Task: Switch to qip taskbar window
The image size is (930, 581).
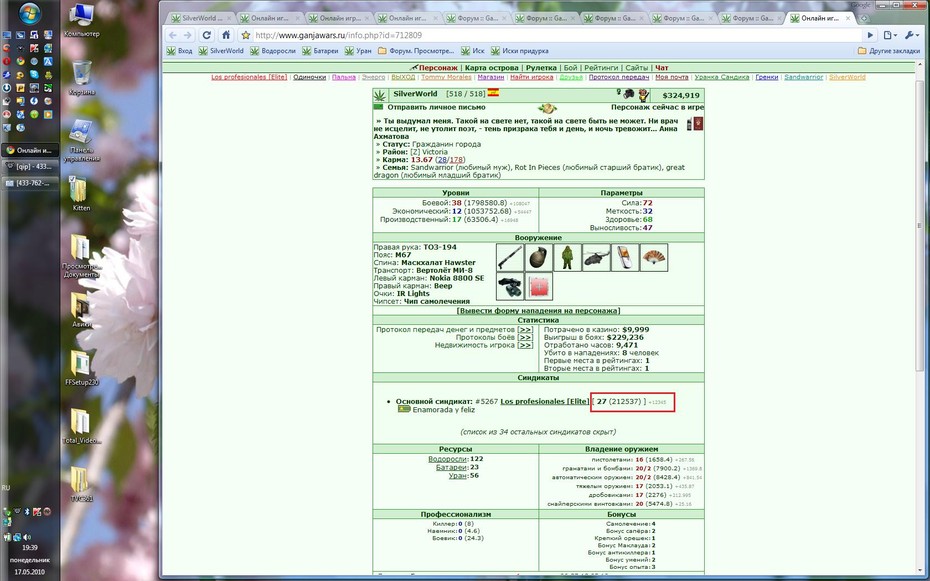Action: (x=31, y=167)
